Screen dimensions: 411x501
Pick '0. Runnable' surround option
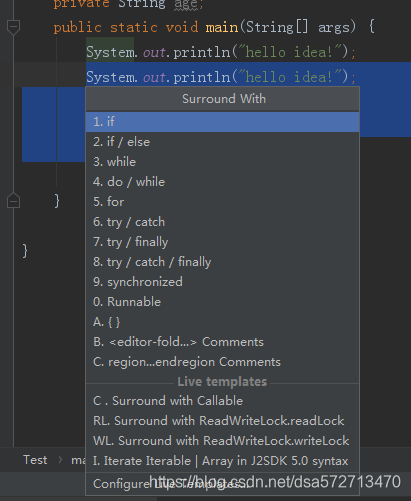pyautogui.click(x=222, y=302)
